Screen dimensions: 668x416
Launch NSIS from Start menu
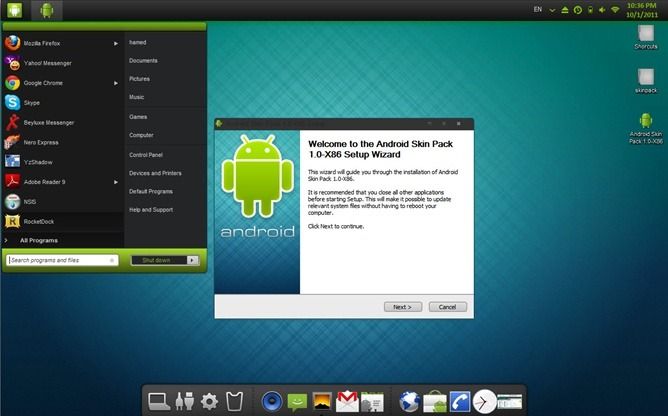63,202
